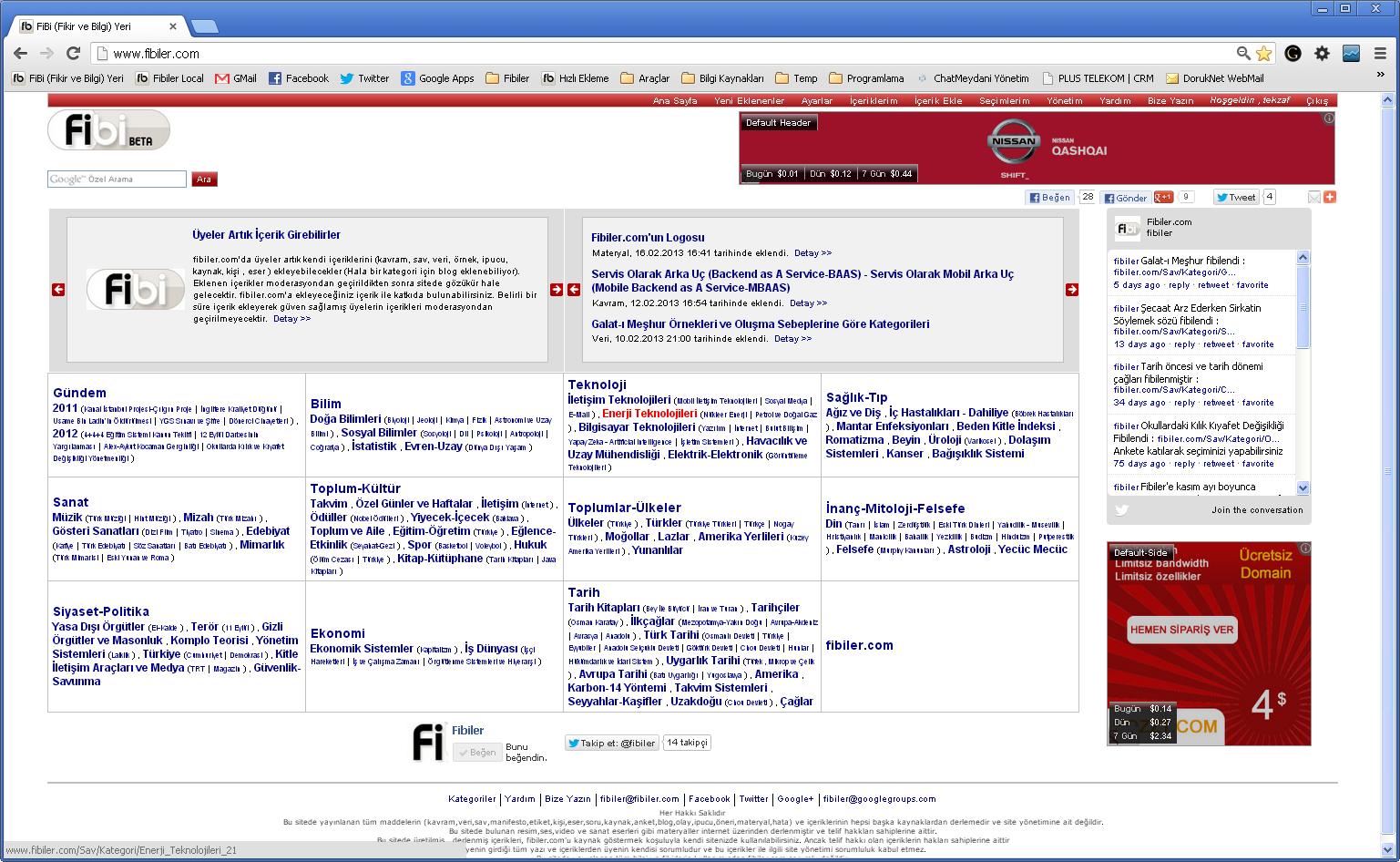The height and width of the screenshot is (862, 1400).
Task: Bookmark this page with the star icon
Action: [x=1263, y=54]
